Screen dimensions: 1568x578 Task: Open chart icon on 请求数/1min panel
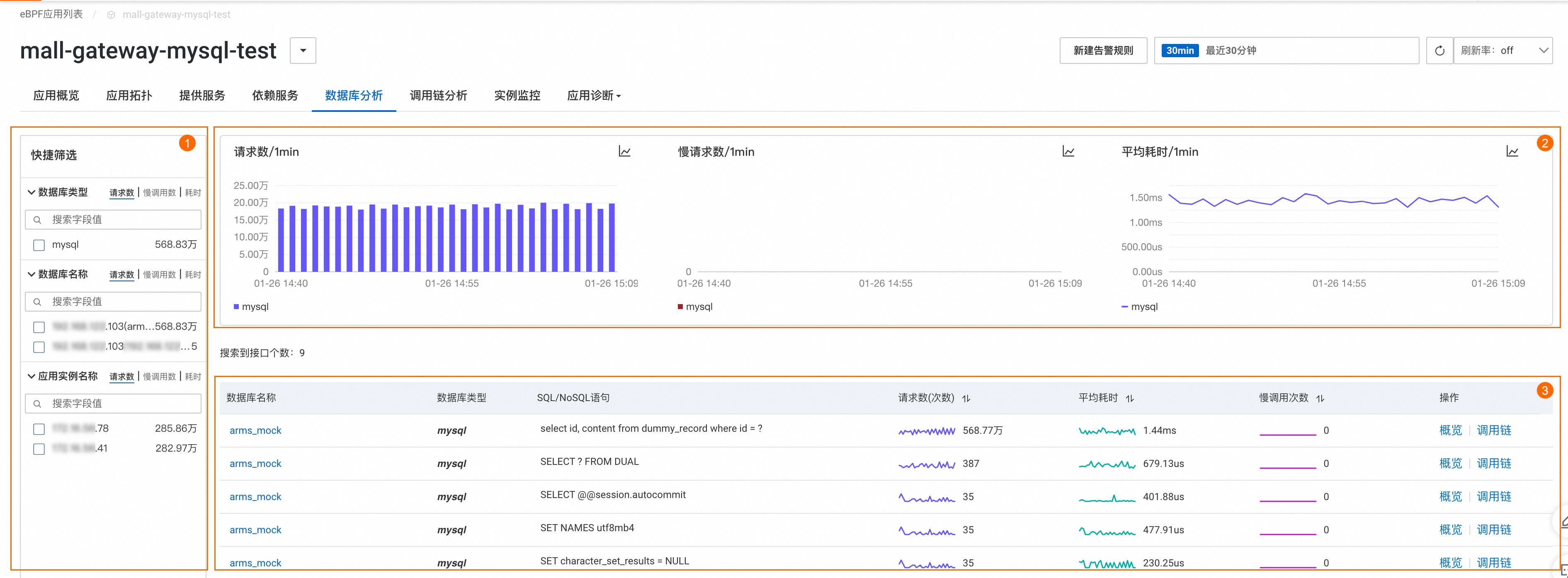(624, 152)
